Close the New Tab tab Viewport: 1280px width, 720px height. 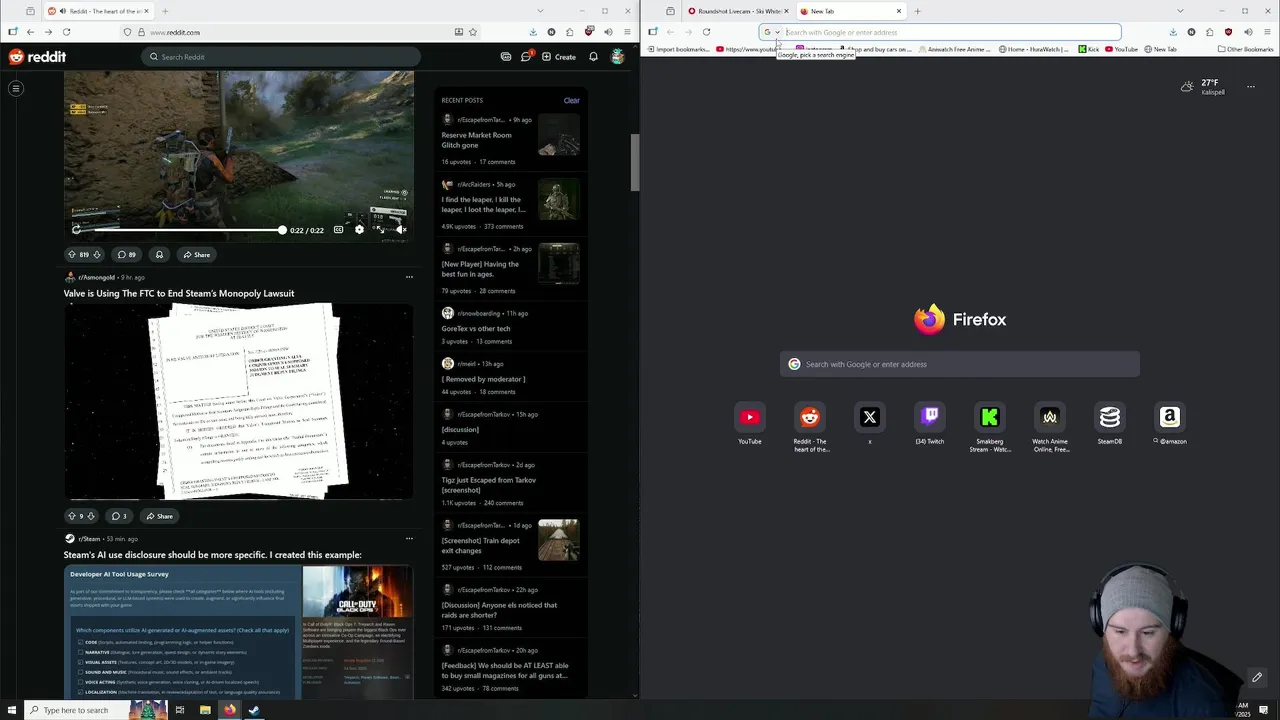point(899,11)
